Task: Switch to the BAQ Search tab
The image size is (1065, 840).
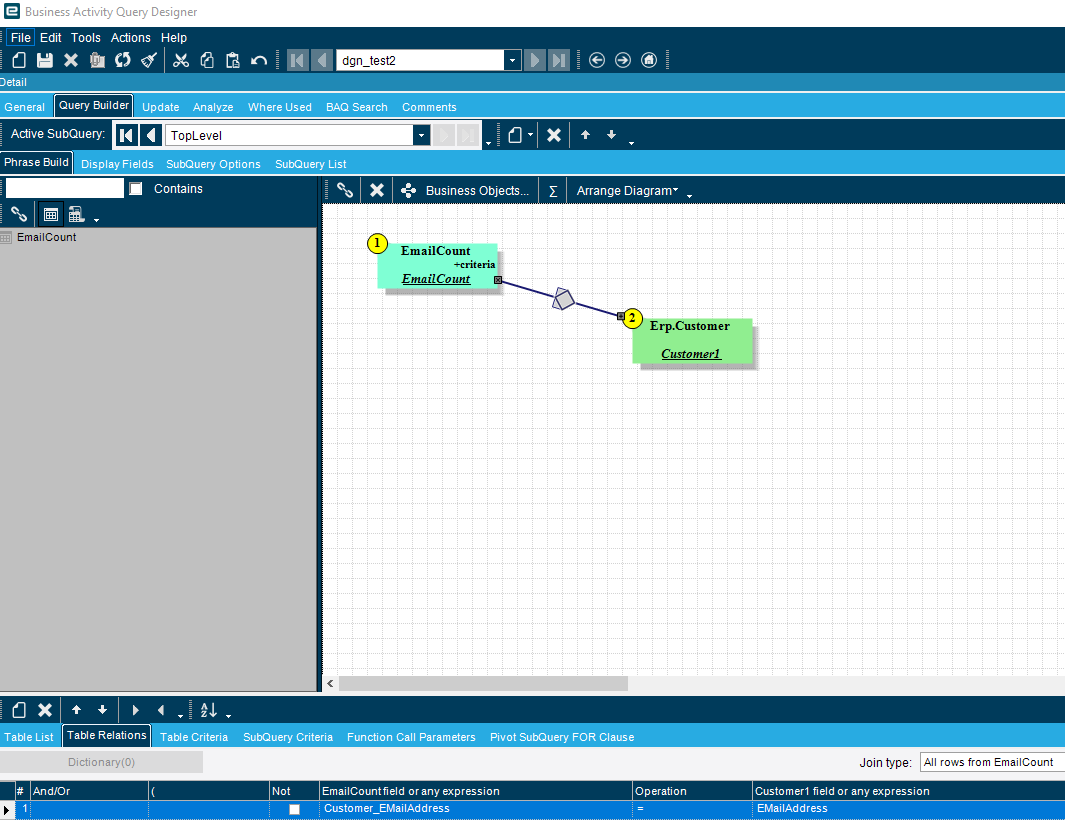Action: click(357, 107)
